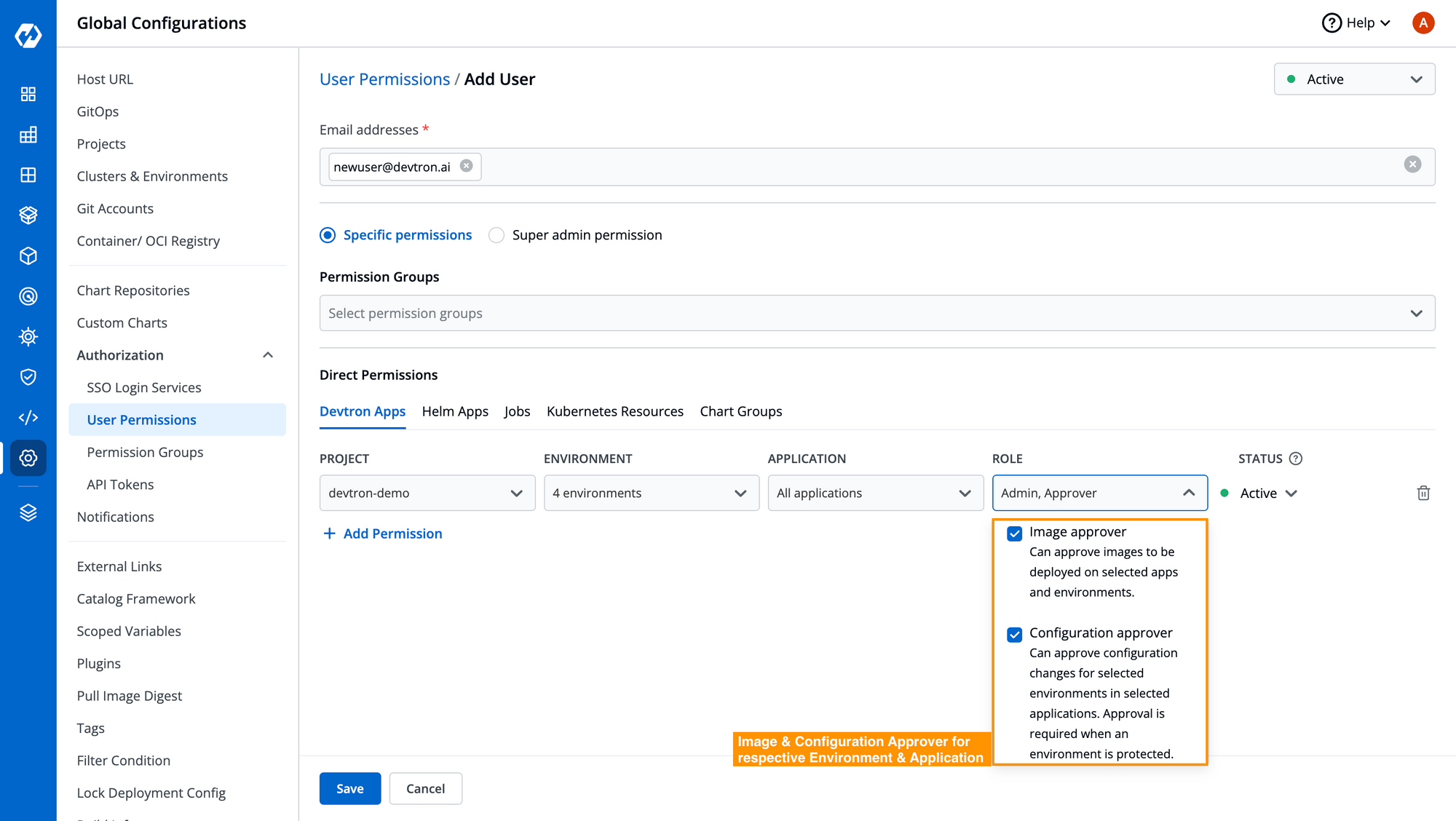Open Notifications settings
The image size is (1456, 821).
[116, 517]
